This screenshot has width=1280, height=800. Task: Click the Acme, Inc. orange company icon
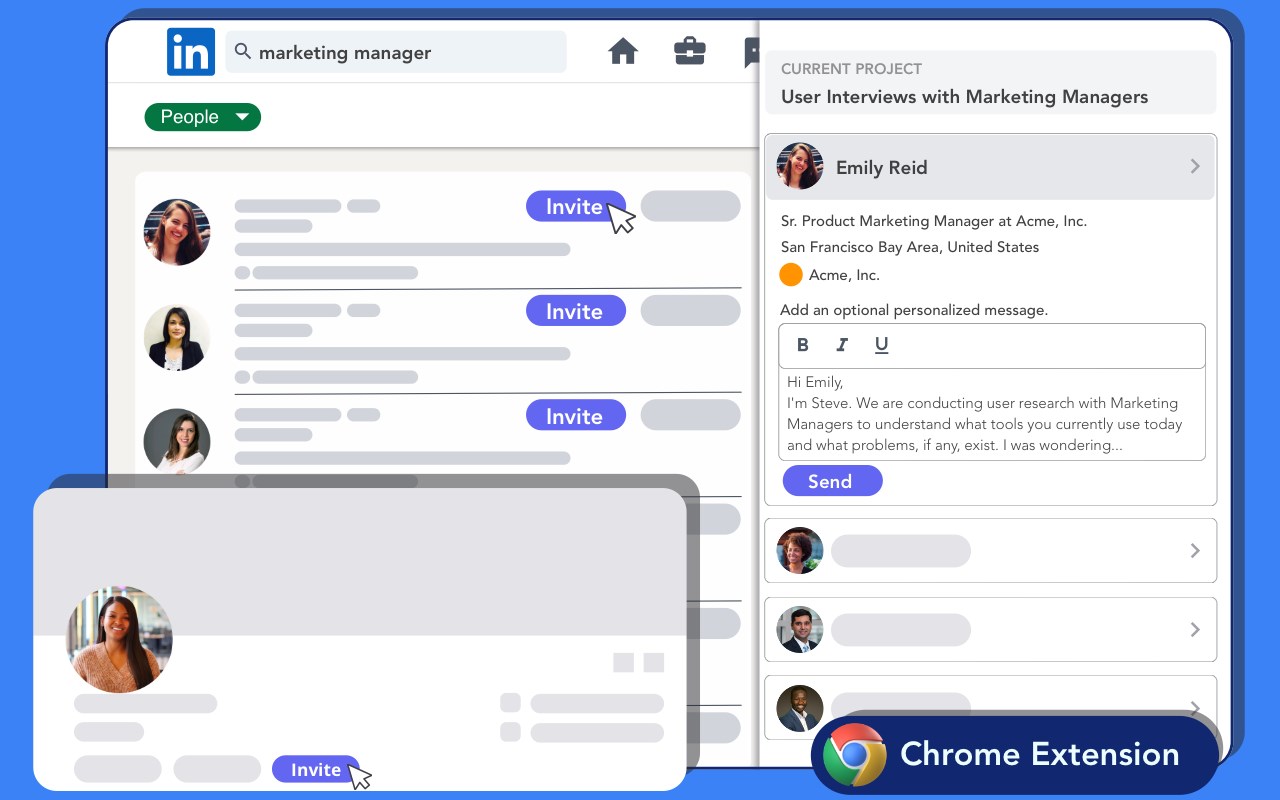point(791,274)
